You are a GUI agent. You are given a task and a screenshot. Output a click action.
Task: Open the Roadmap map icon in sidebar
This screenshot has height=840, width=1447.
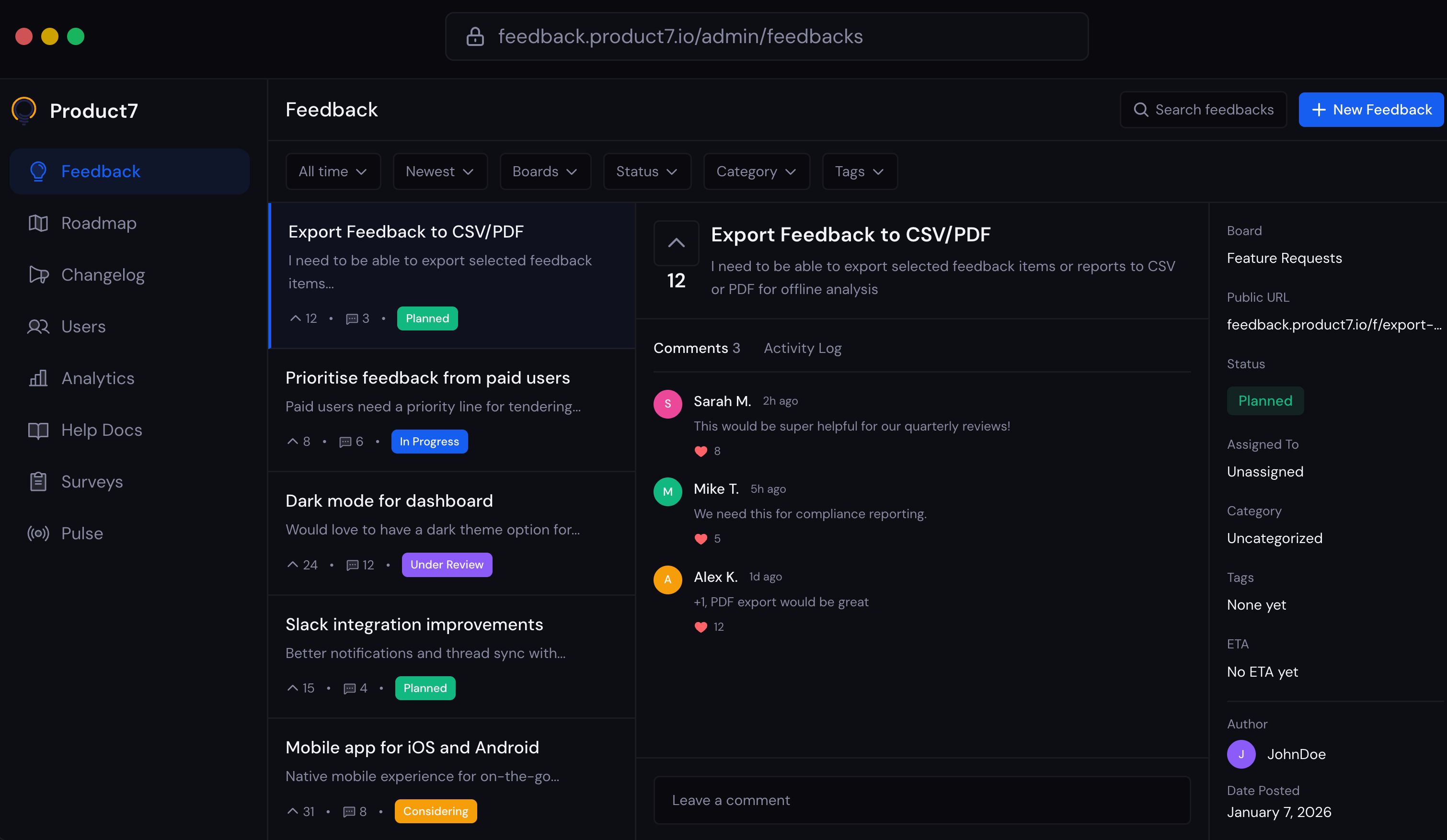(38, 223)
